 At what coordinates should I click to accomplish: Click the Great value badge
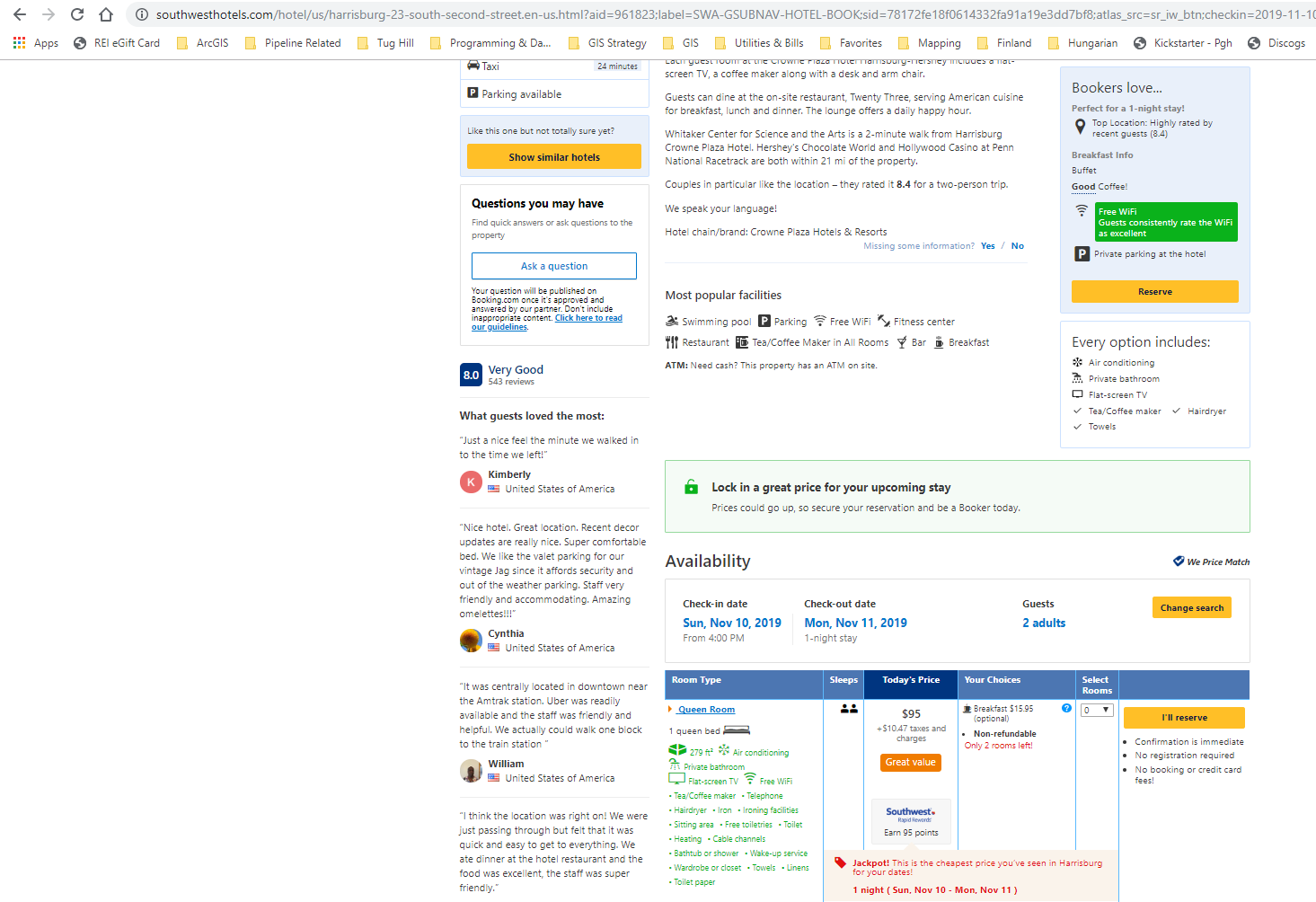(x=911, y=762)
